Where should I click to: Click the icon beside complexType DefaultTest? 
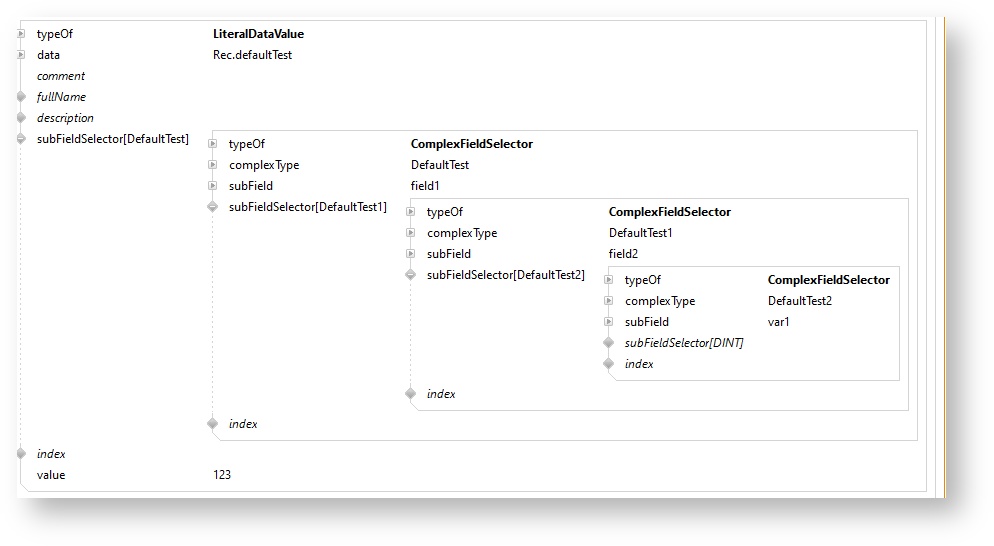pos(212,165)
